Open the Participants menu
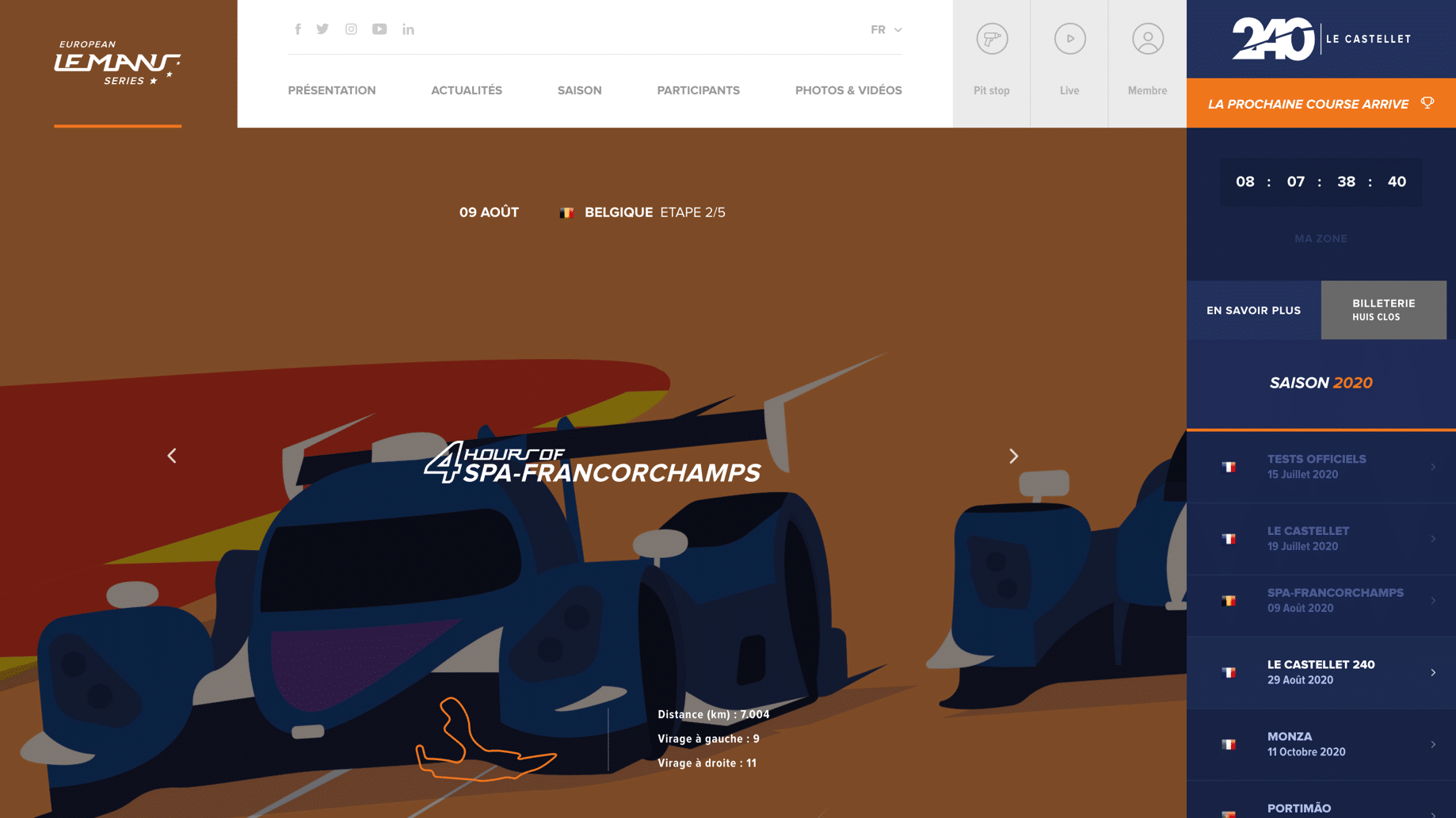 pyautogui.click(x=698, y=90)
